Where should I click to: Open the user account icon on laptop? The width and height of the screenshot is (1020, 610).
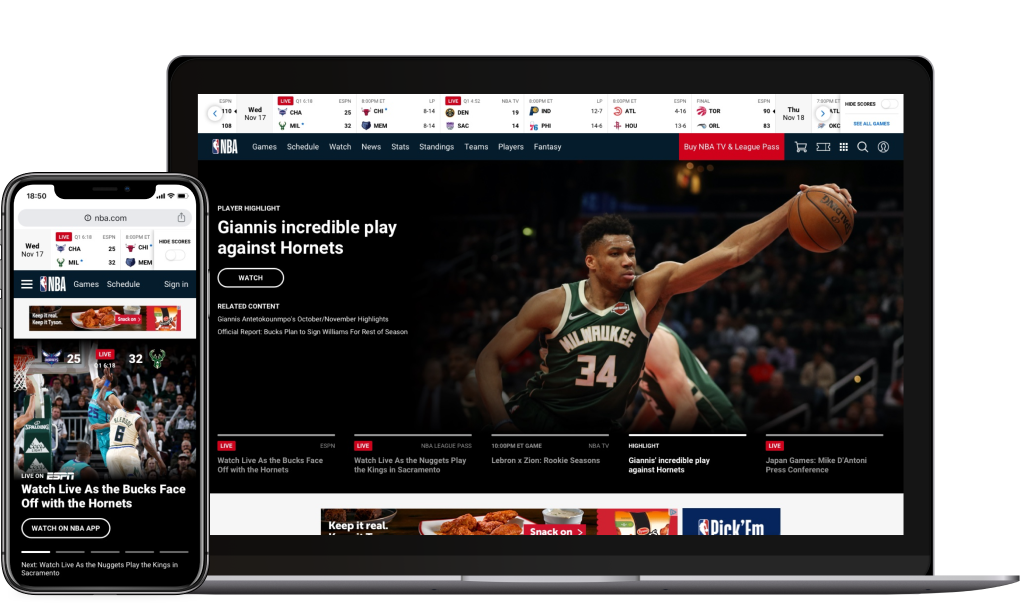[883, 147]
